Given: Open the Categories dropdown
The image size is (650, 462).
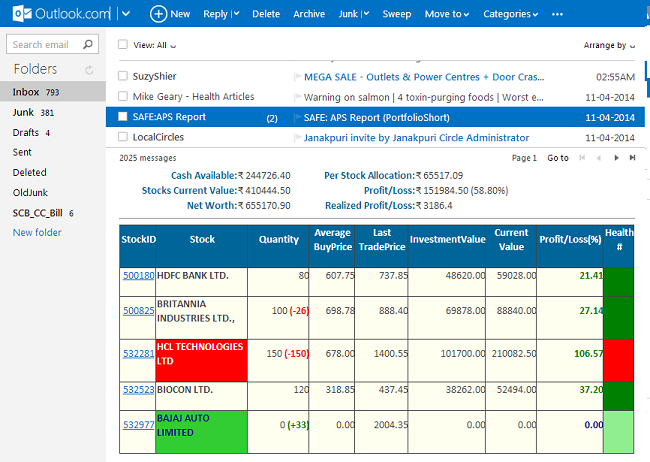Looking at the screenshot, I should [x=511, y=14].
